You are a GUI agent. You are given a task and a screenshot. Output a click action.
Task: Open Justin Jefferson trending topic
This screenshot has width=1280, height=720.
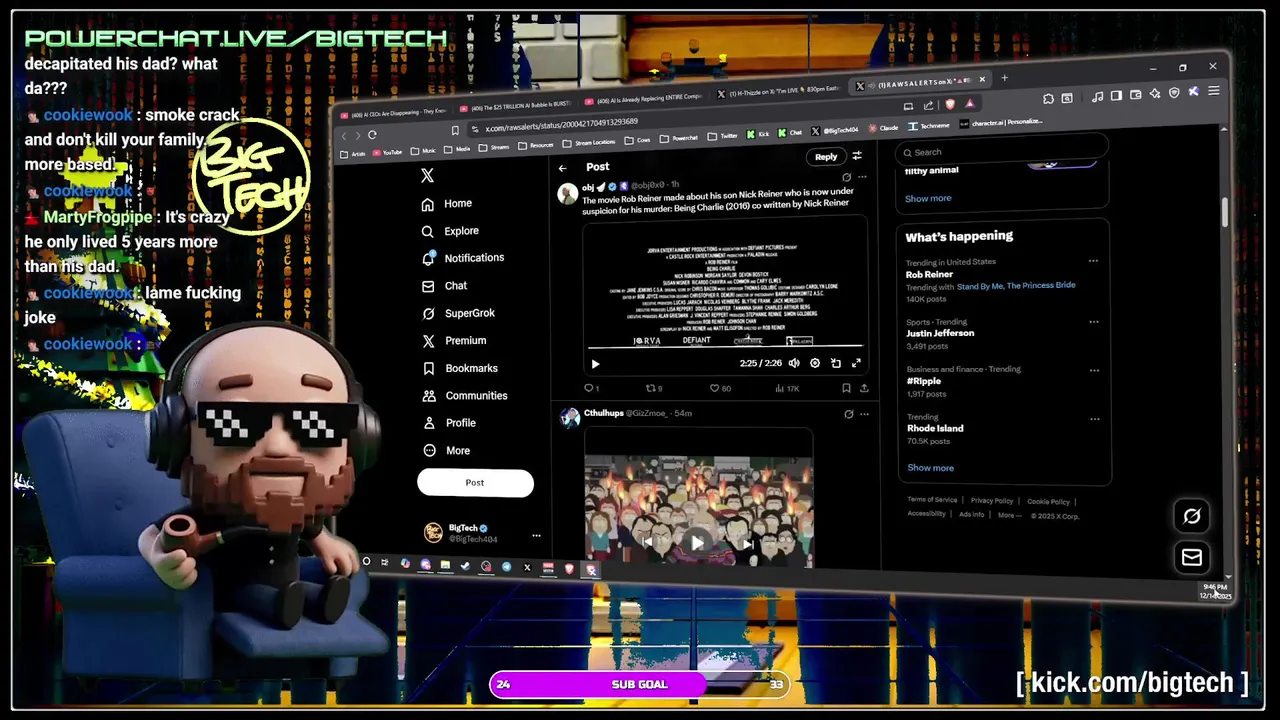(940, 333)
